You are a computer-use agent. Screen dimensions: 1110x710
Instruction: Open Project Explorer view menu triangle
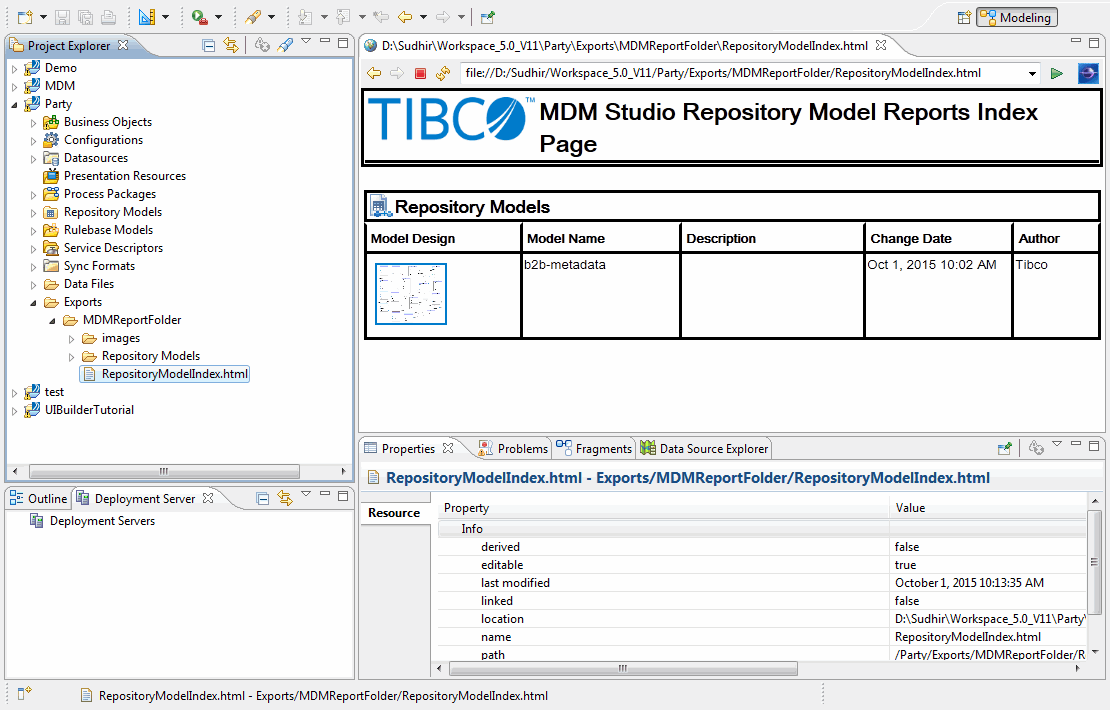[306, 42]
